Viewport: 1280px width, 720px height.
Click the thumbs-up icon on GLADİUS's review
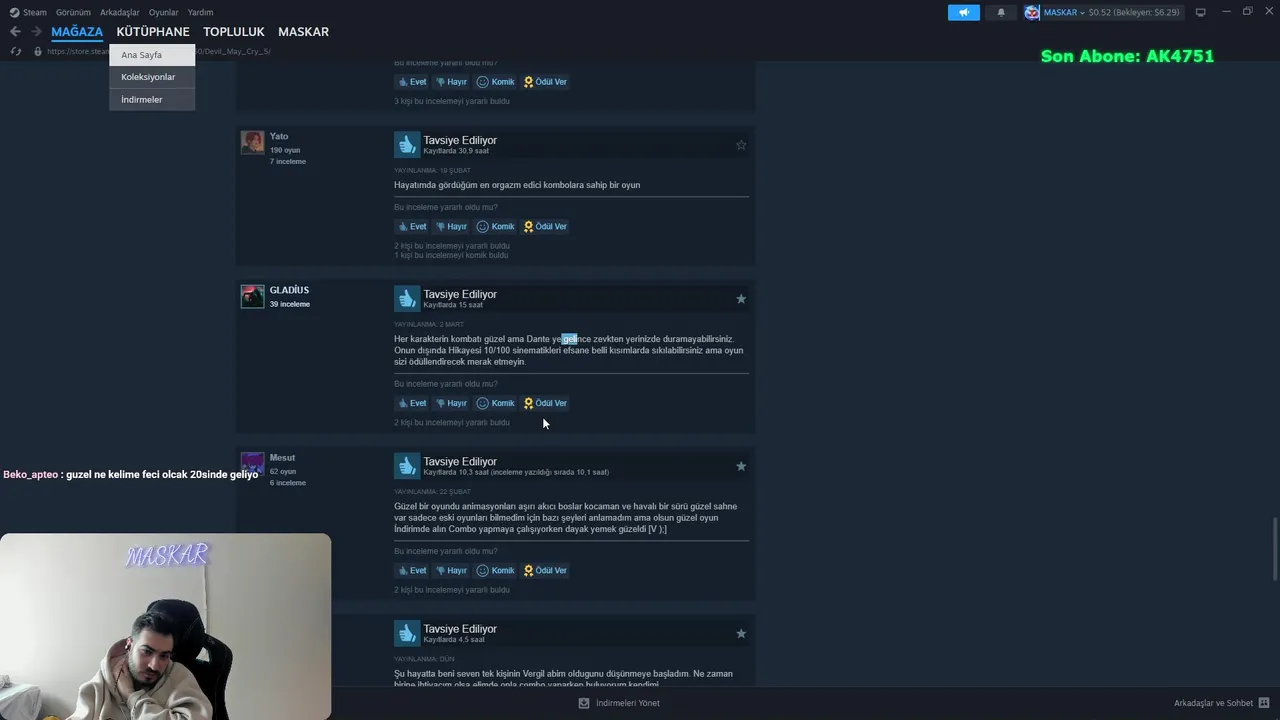[x=407, y=299]
